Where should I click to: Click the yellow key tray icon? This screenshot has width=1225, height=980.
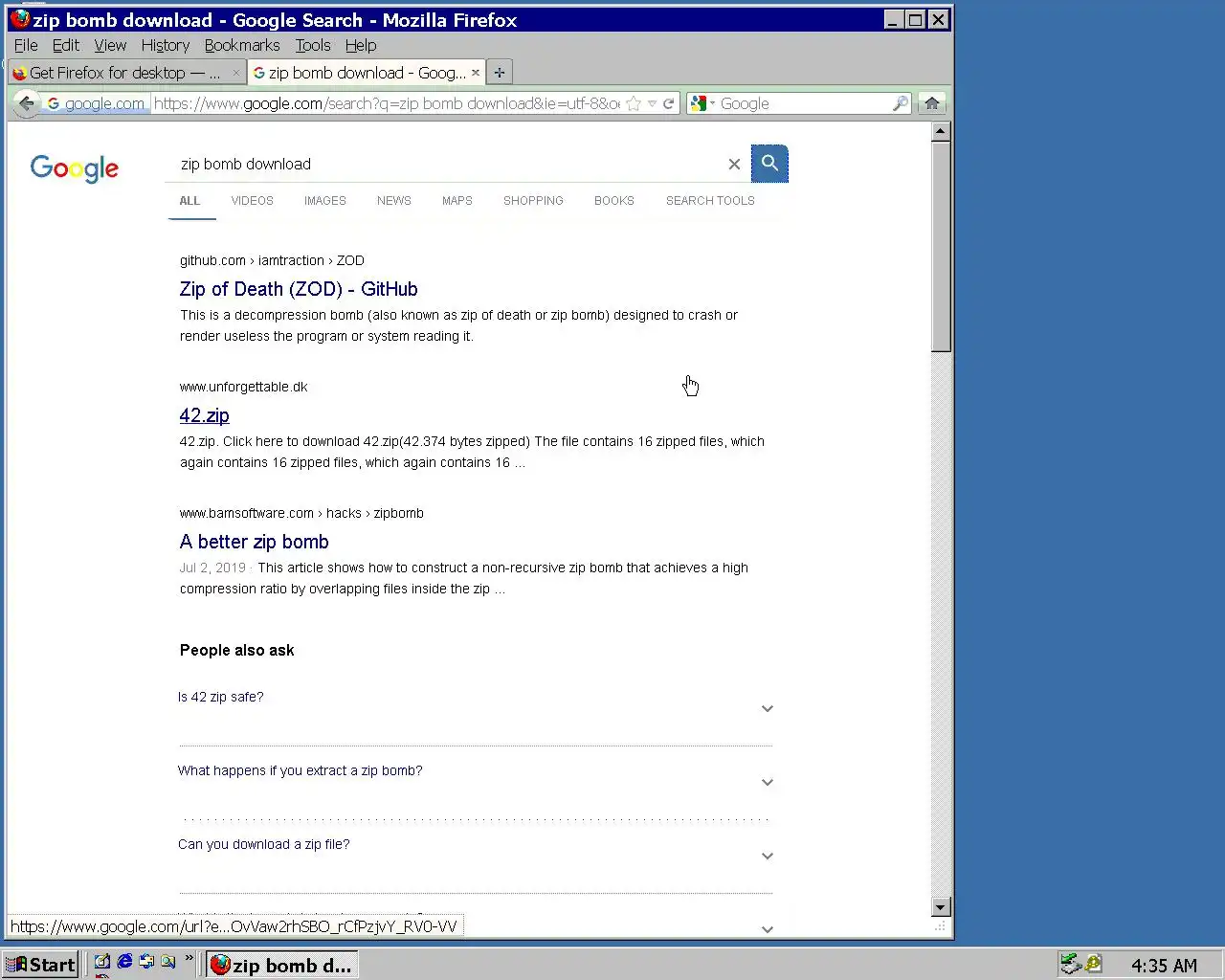coord(1093,964)
